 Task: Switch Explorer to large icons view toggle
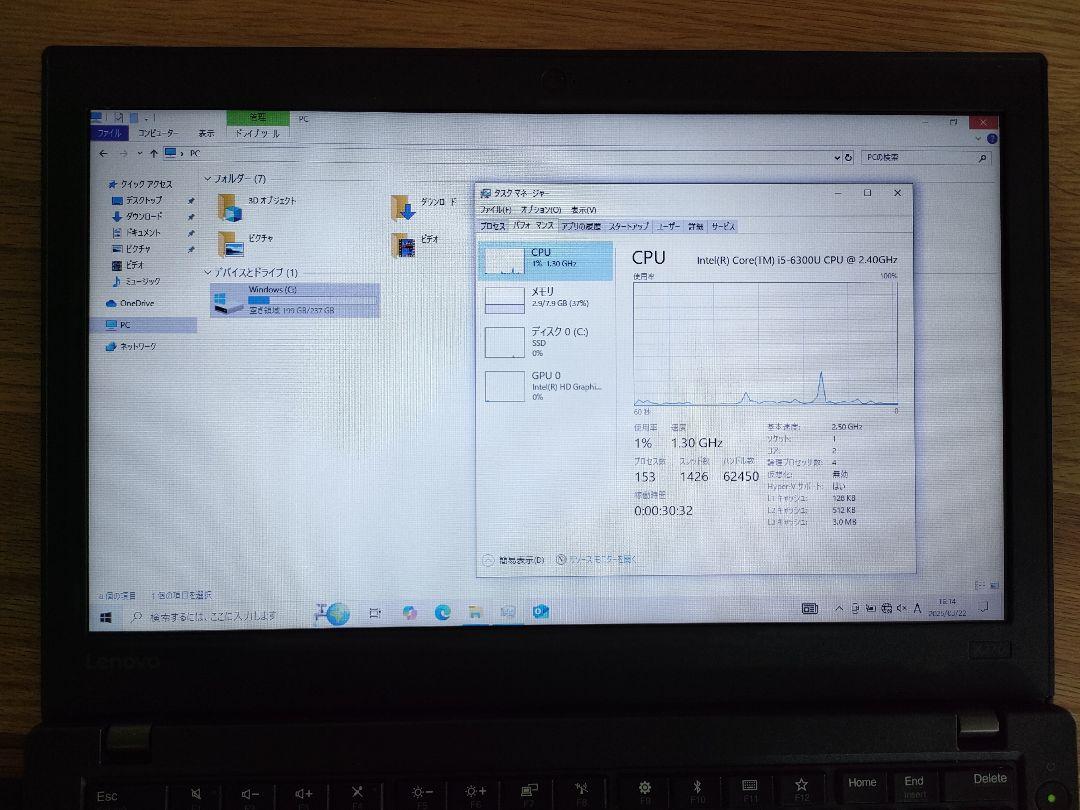[994, 585]
